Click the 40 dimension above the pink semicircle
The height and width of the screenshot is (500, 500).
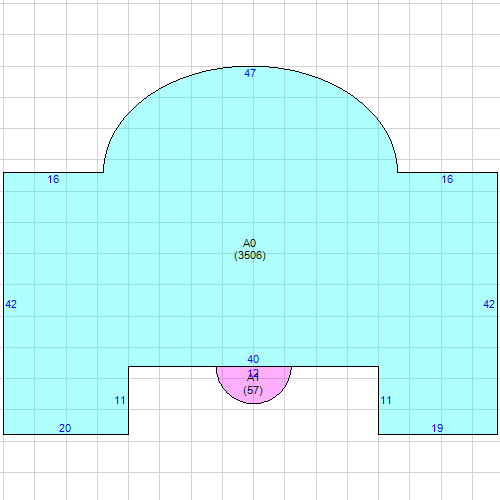(x=253, y=359)
